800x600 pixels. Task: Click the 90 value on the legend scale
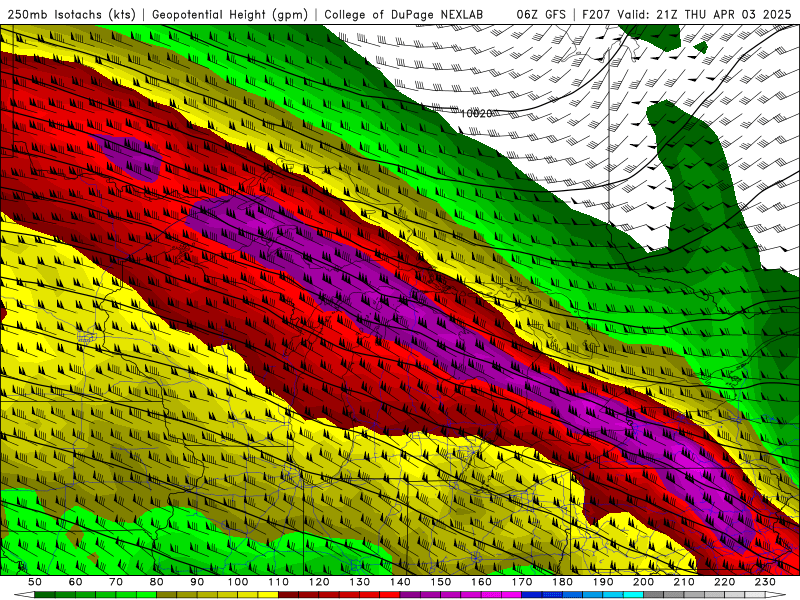coord(197,582)
